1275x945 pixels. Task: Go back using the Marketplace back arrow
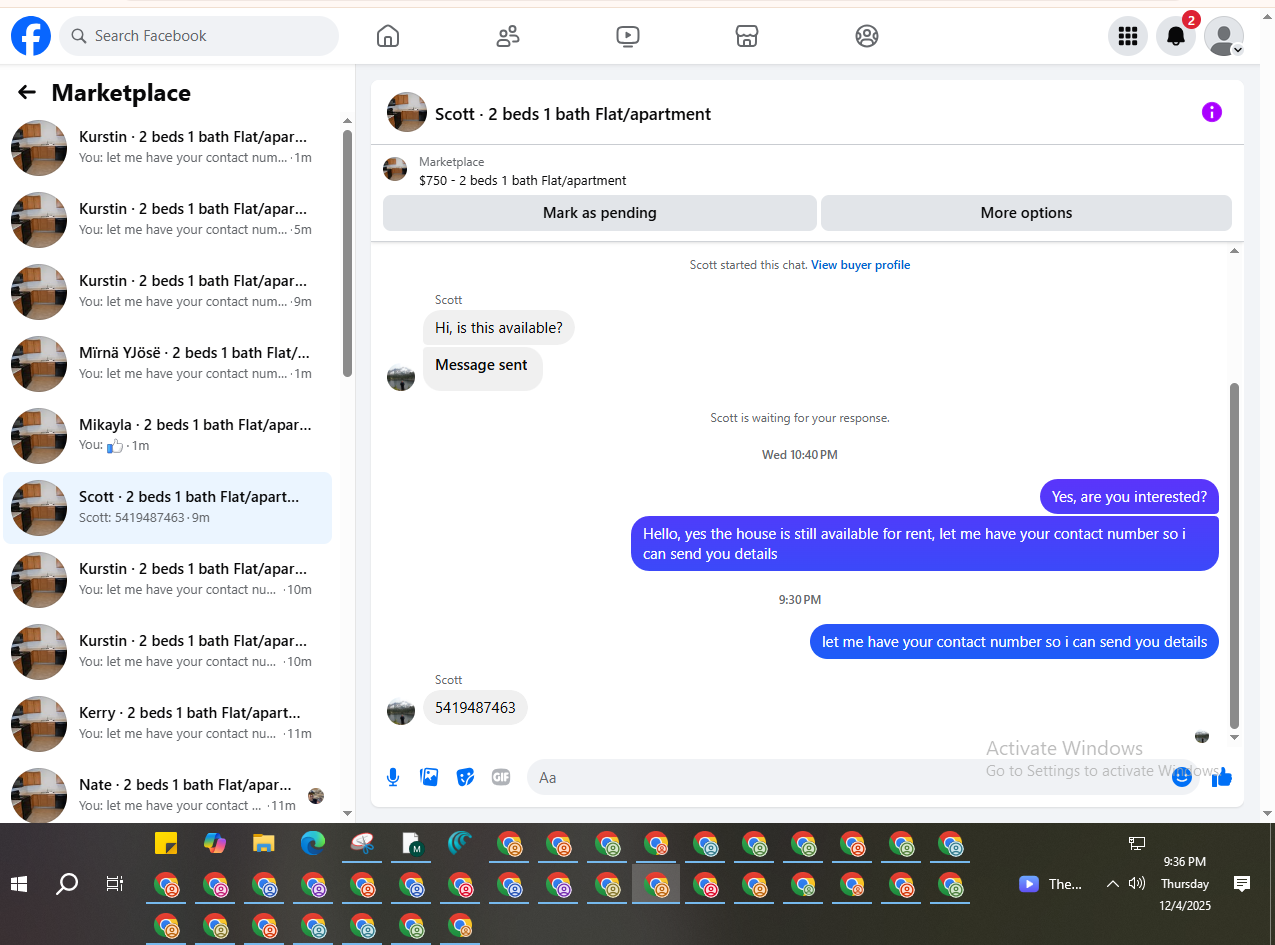pos(27,93)
